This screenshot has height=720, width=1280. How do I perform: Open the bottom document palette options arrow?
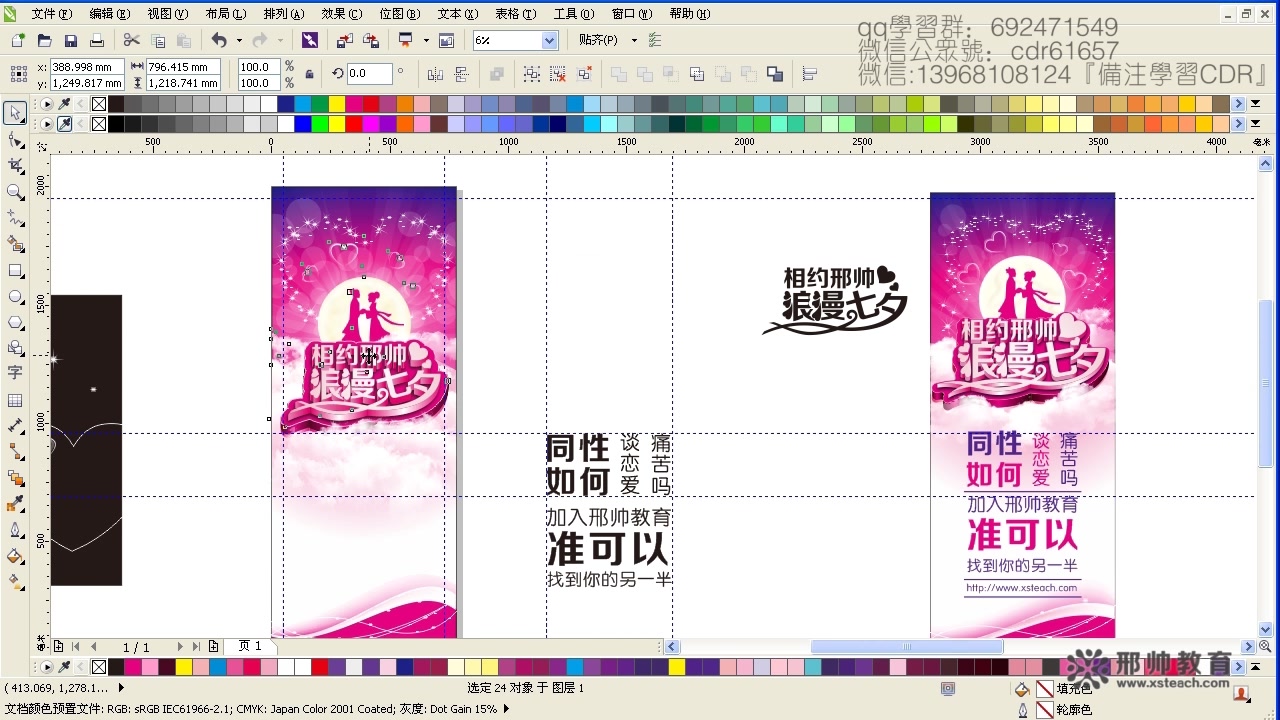(x=46, y=667)
